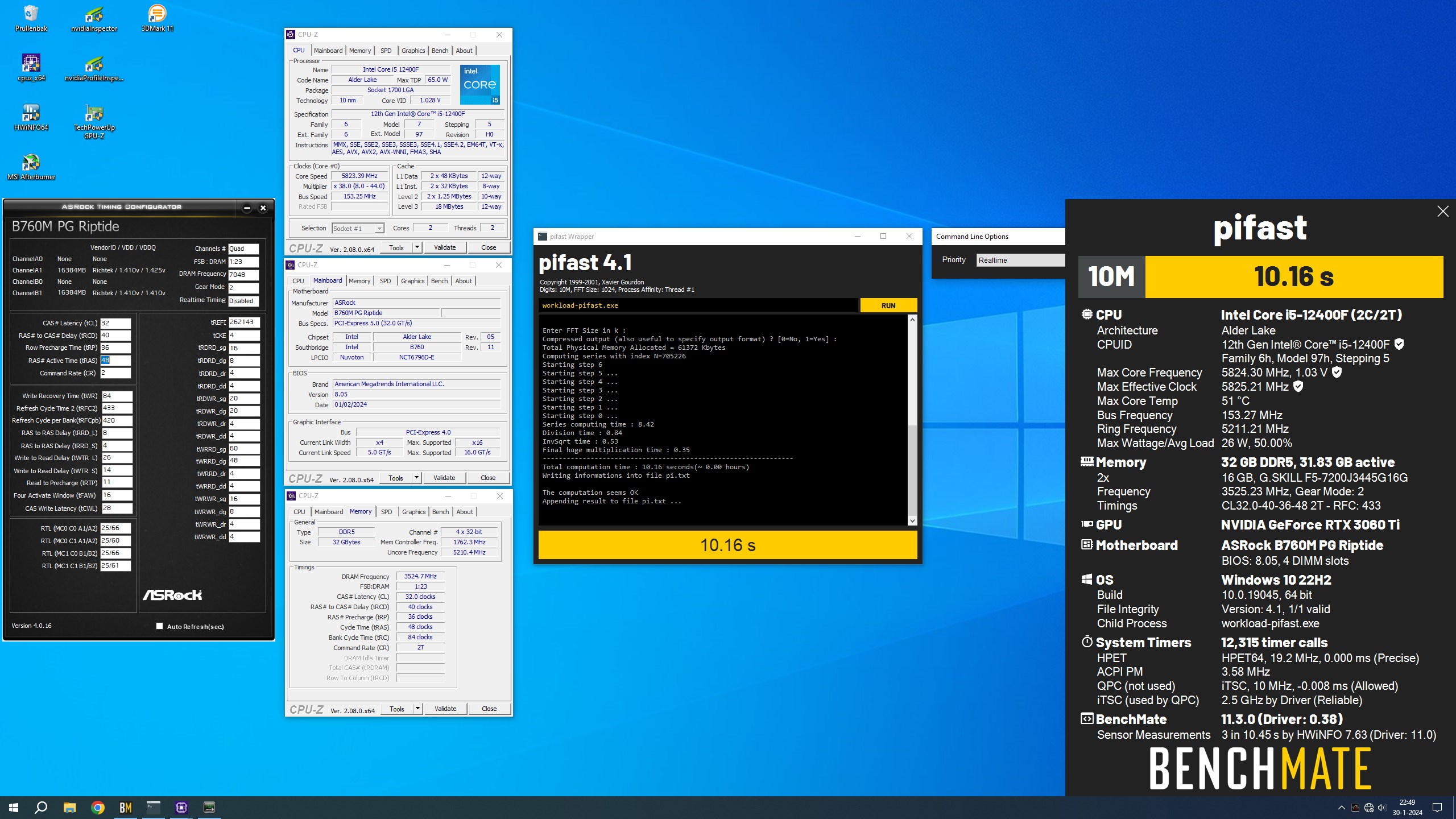
Task: Click the pifast console scrollbar thumb
Action: point(912,470)
